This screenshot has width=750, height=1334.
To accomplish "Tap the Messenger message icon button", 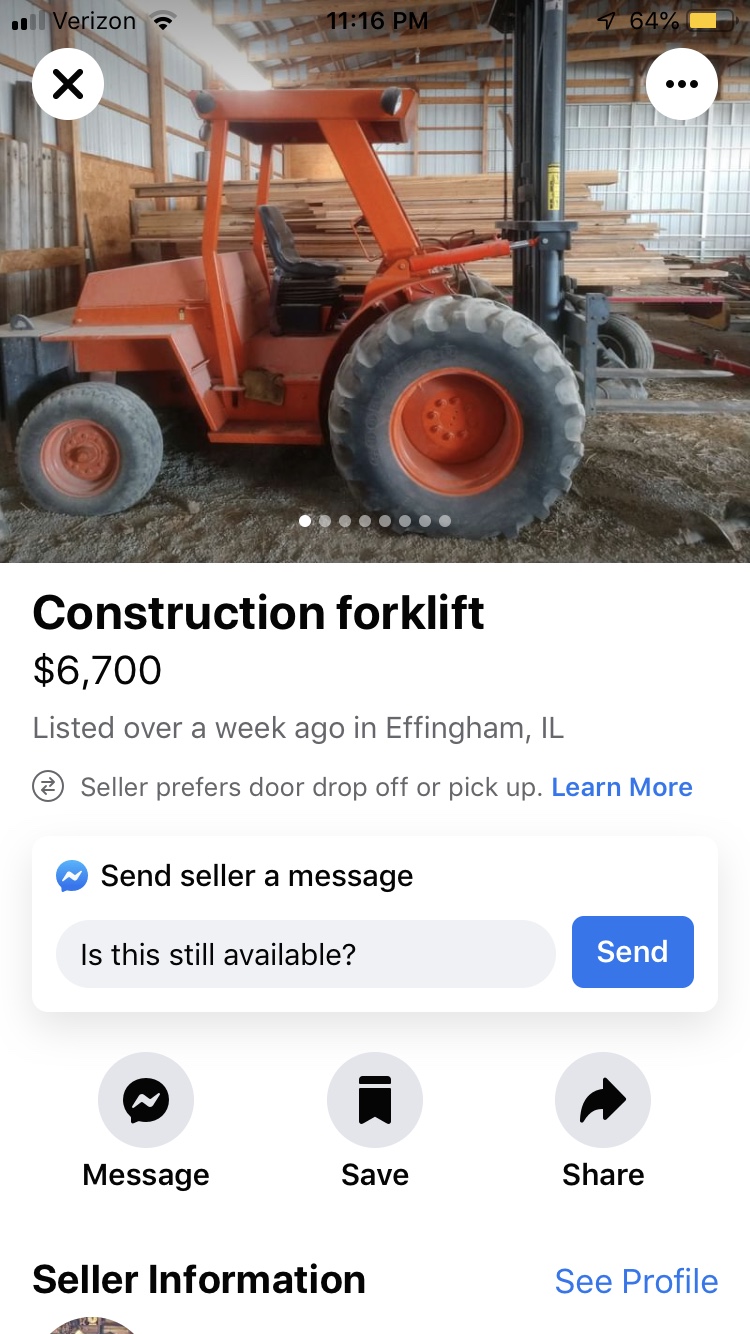I will 146,1100.
